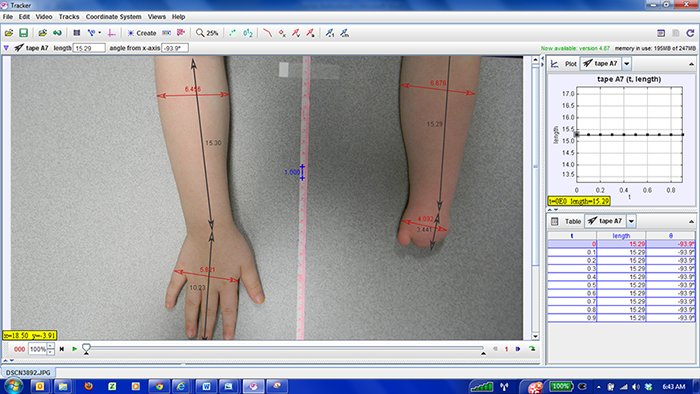
Task: Toggle the show paths icon
Action: 267,33
